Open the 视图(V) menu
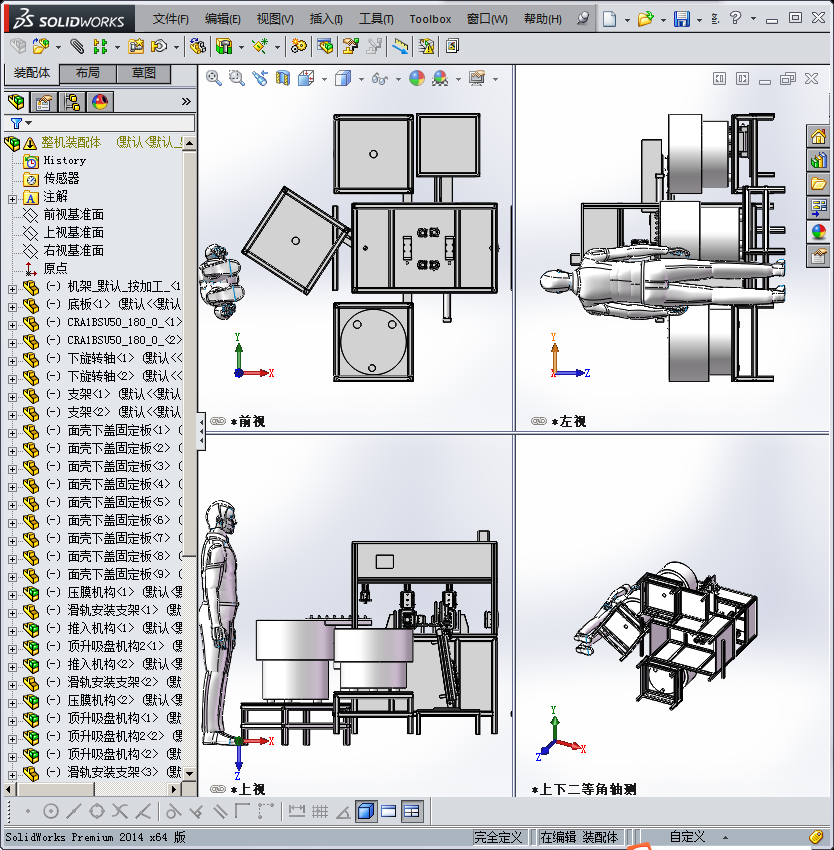Image resolution: width=834 pixels, height=850 pixels. click(275, 19)
